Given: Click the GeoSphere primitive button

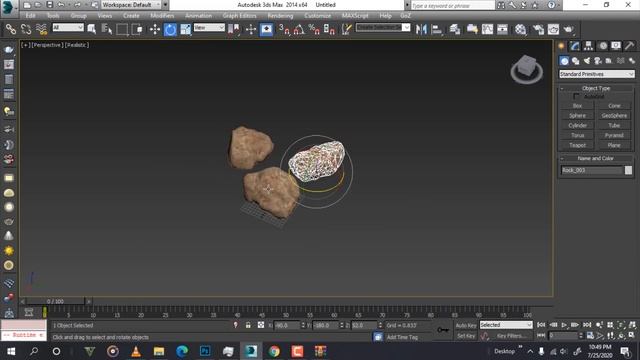Looking at the screenshot, I should pos(614,116).
